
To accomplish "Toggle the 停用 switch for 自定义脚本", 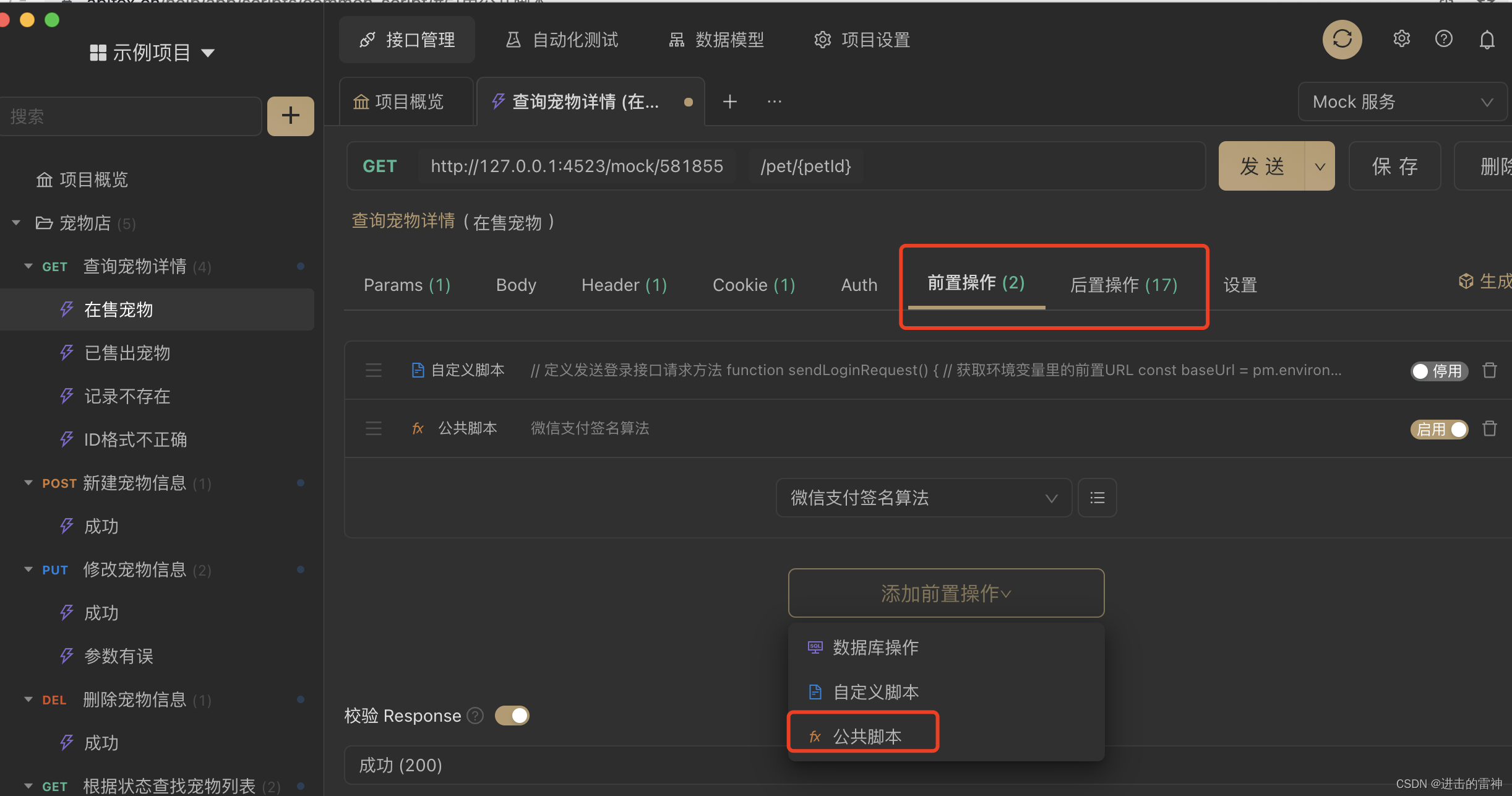I will point(1438,371).
